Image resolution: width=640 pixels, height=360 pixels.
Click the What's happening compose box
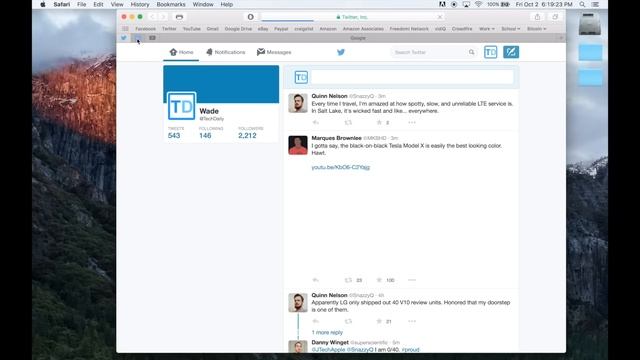[x=412, y=77]
